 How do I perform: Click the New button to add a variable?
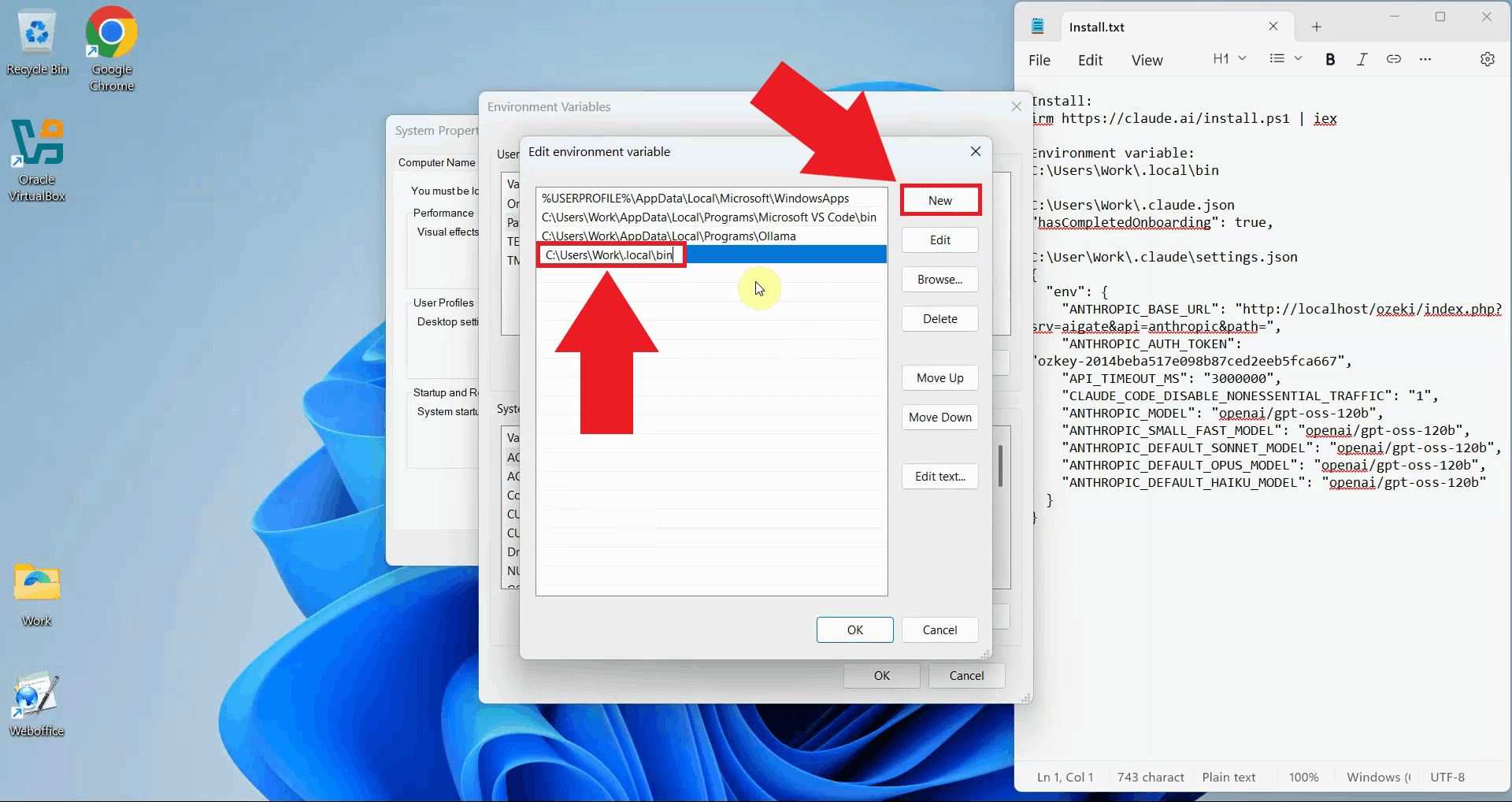pyautogui.click(x=940, y=199)
